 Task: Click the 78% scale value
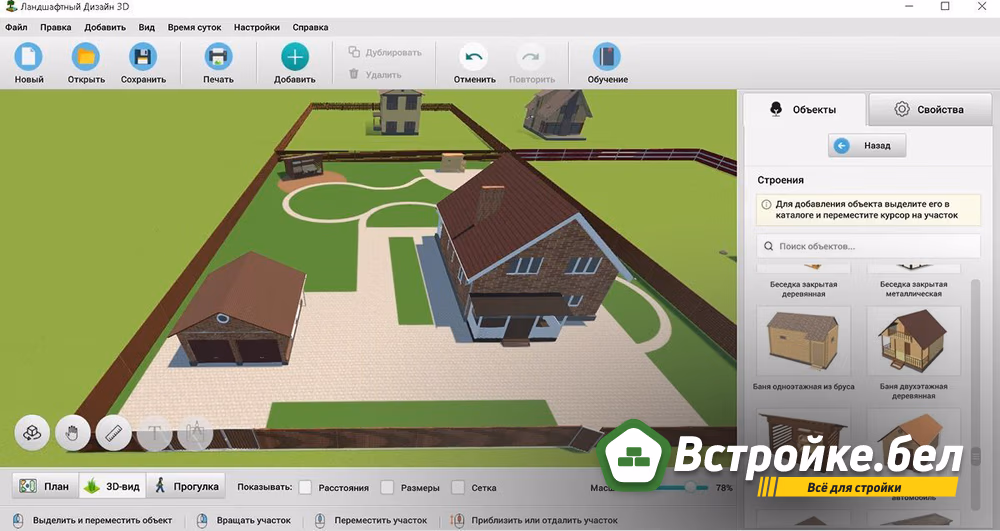[724, 488]
